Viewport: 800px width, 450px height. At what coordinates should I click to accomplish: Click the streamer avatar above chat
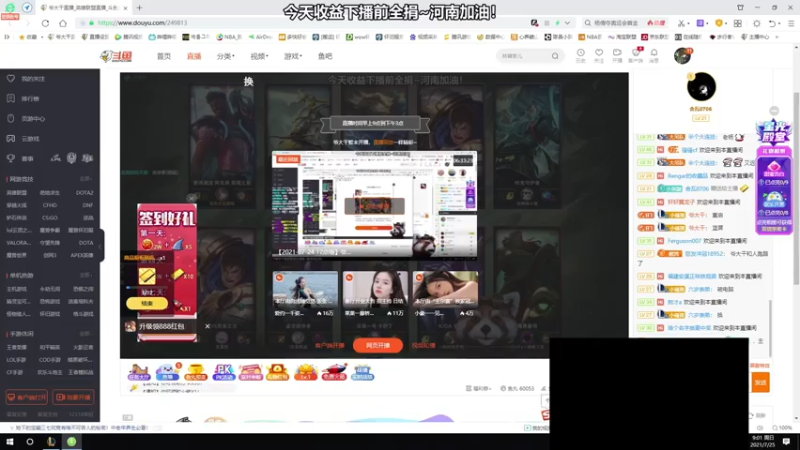[701, 87]
